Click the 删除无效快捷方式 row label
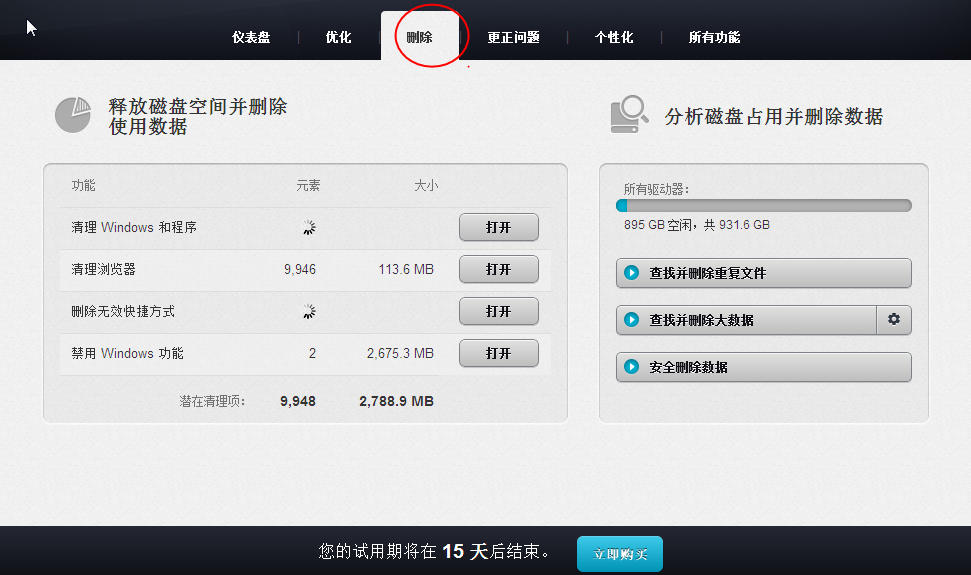 point(123,311)
